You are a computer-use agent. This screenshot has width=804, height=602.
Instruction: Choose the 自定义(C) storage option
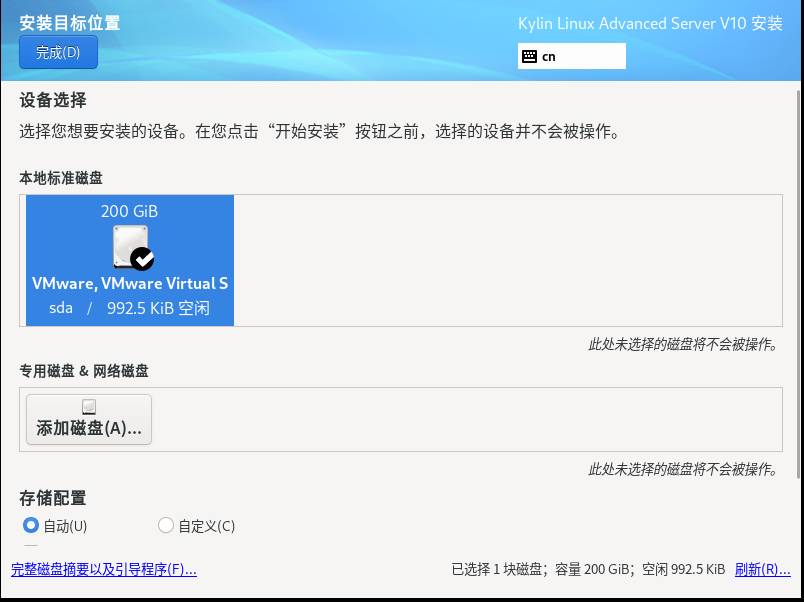click(166, 526)
